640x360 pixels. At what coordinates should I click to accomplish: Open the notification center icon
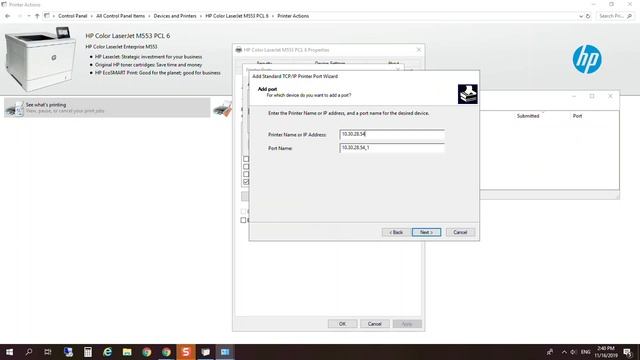tap(627, 352)
